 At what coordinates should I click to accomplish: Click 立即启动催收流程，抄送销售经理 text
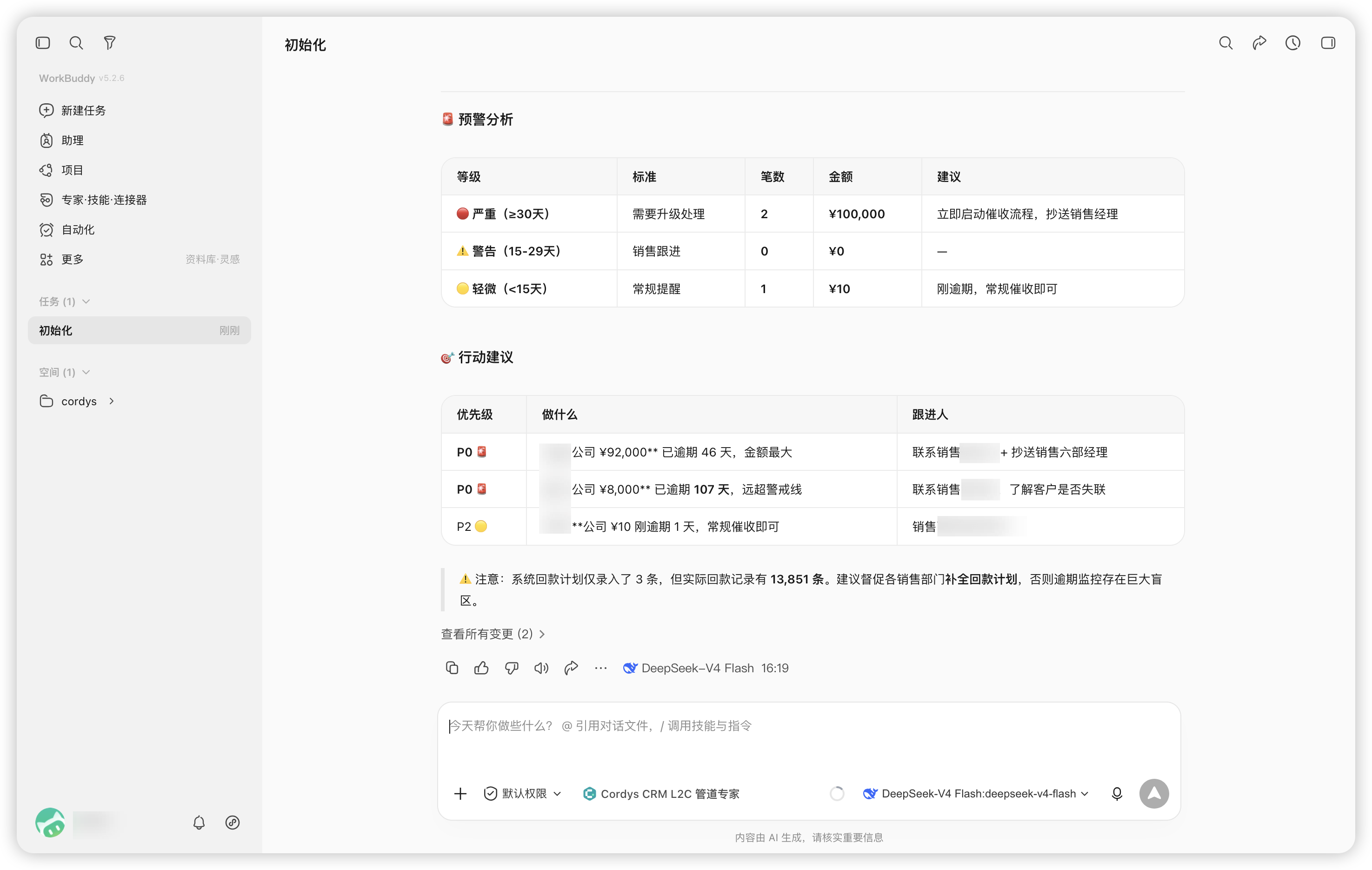pos(1027,214)
